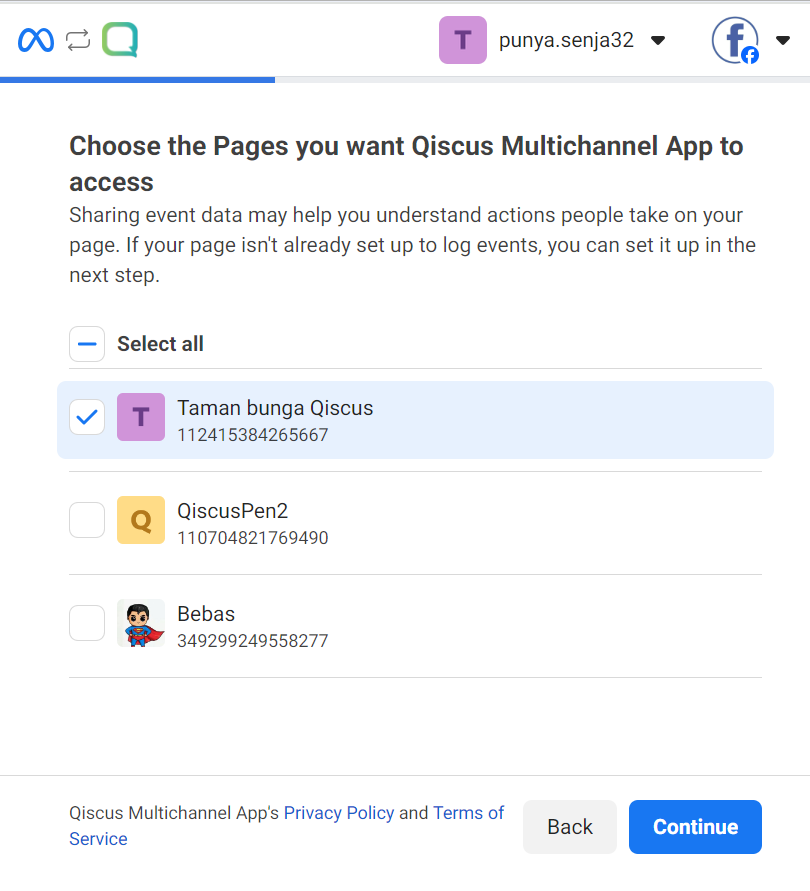Open the Privacy Policy link
The height and width of the screenshot is (891, 810).
click(x=339, y=813)
